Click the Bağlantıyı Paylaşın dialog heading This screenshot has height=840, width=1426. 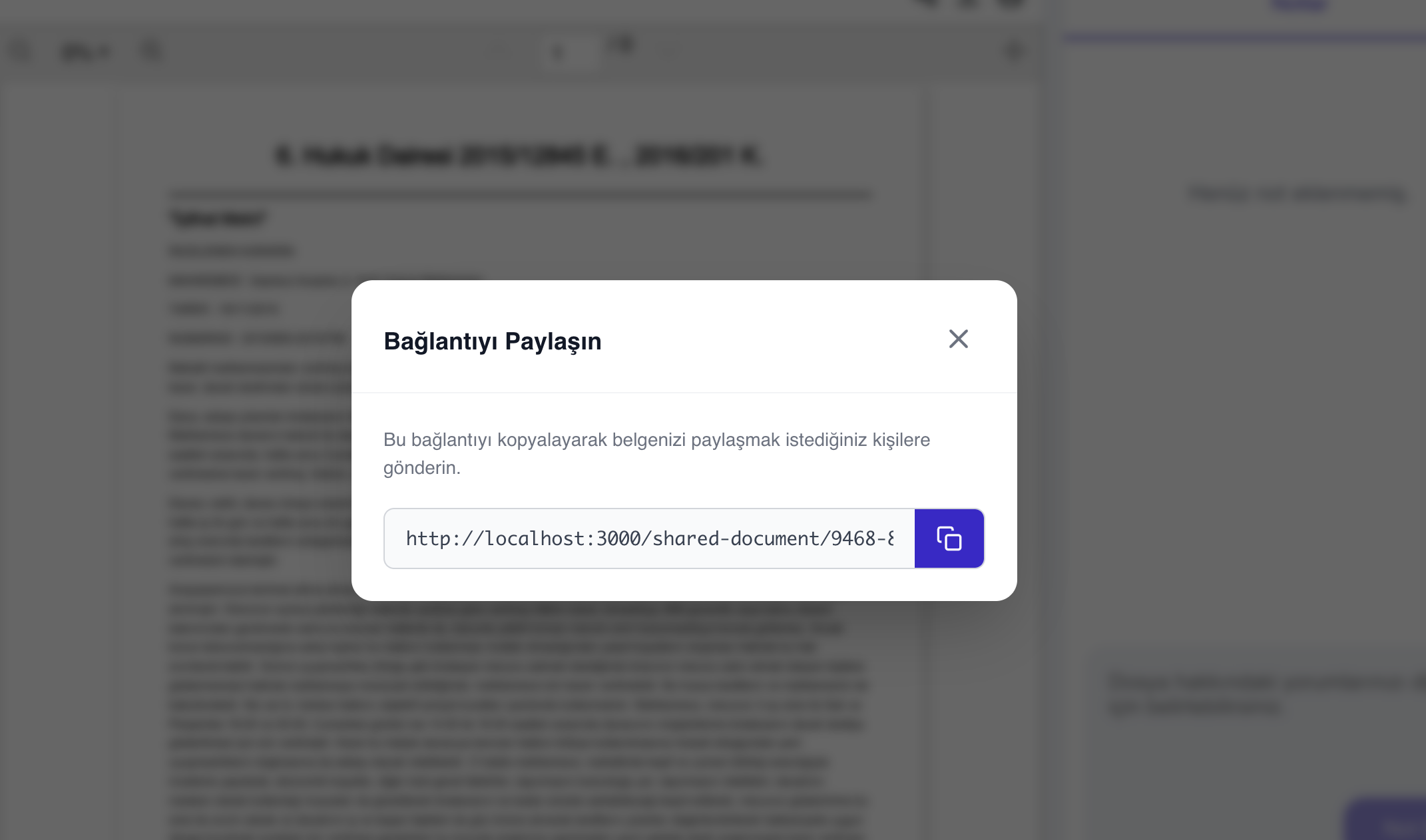(x=492, y=341)
